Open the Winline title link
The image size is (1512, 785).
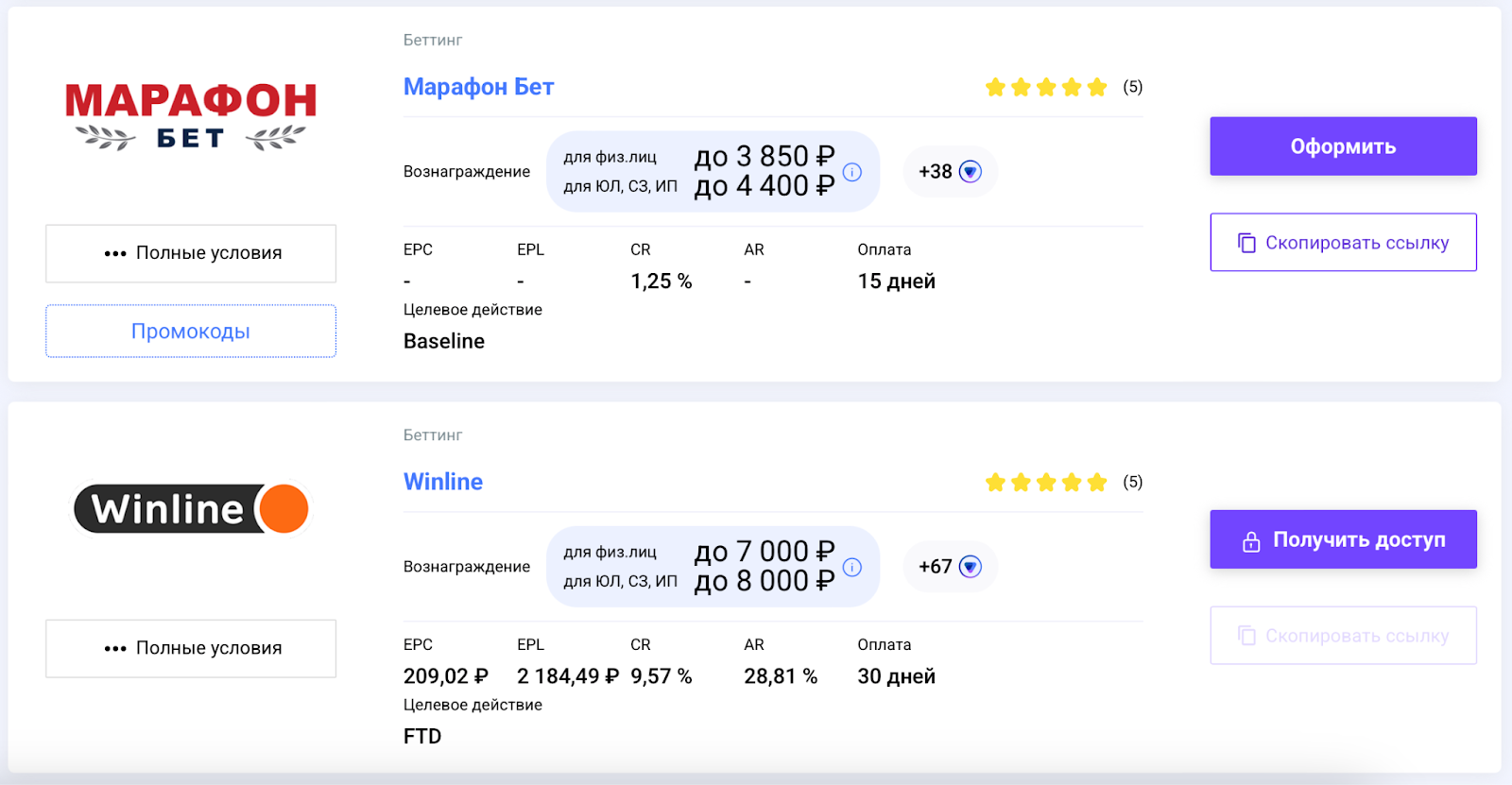(443, 482)
